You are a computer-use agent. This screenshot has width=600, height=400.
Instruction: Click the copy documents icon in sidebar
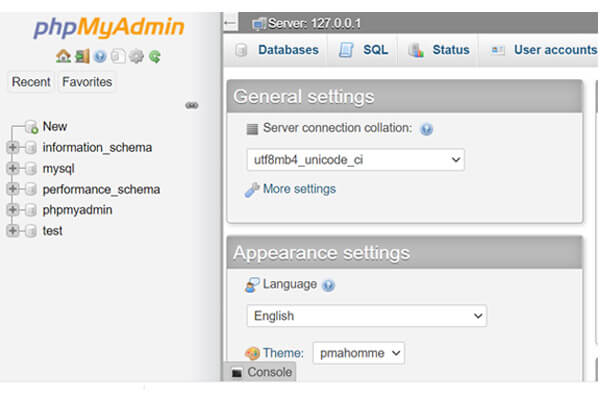[118, 57]
